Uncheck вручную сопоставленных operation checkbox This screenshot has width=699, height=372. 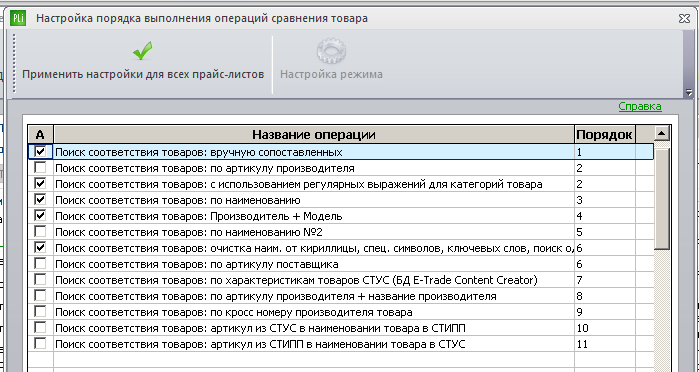[x=40, y=152]
